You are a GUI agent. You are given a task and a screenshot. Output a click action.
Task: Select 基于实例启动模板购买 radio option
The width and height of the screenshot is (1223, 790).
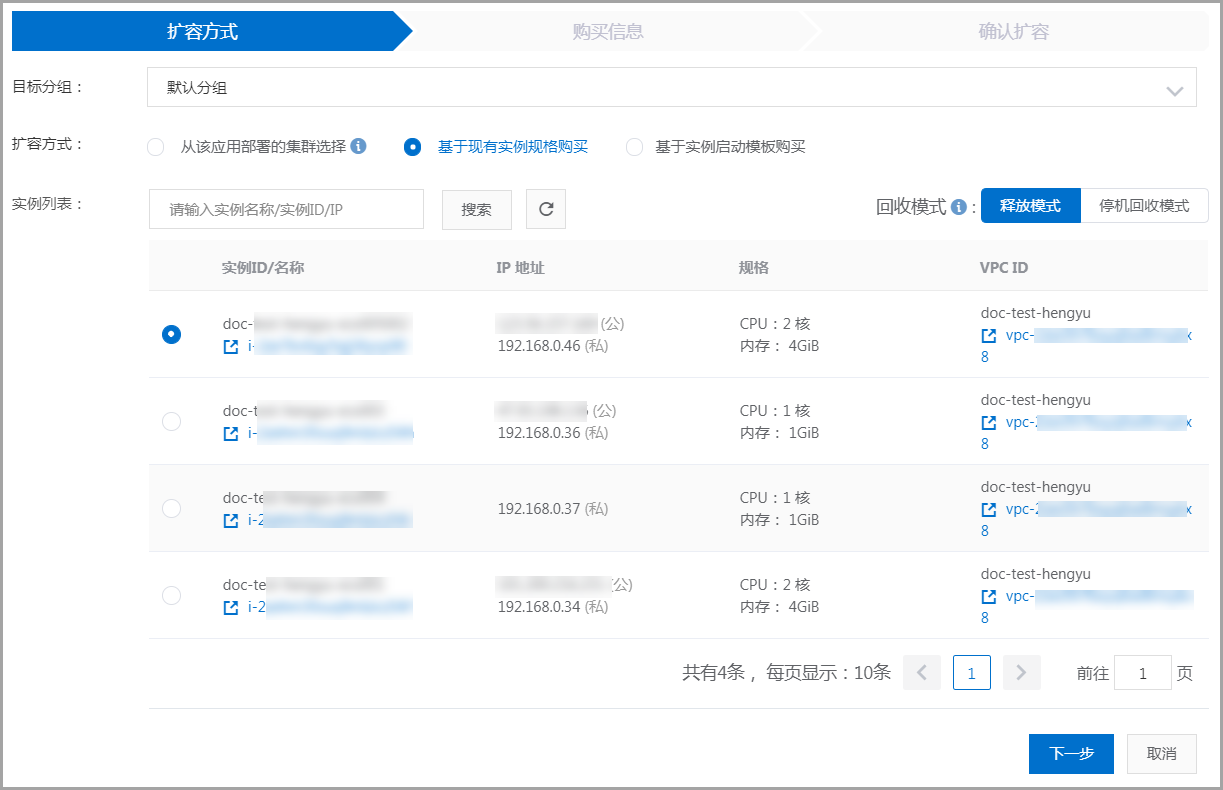[x=634, y=147]
